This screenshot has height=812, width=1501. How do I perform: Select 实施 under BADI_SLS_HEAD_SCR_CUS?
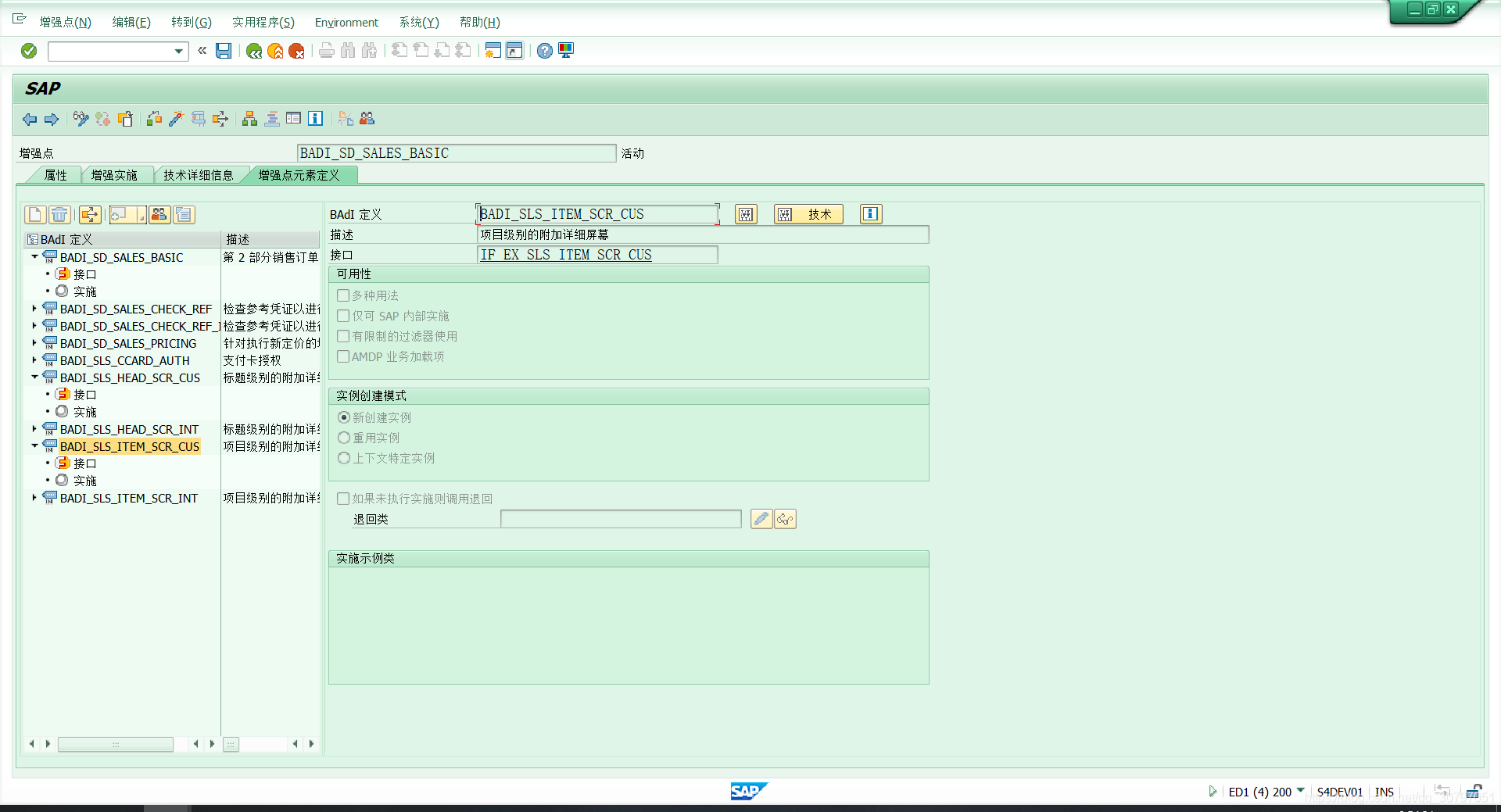coord(84,412)
